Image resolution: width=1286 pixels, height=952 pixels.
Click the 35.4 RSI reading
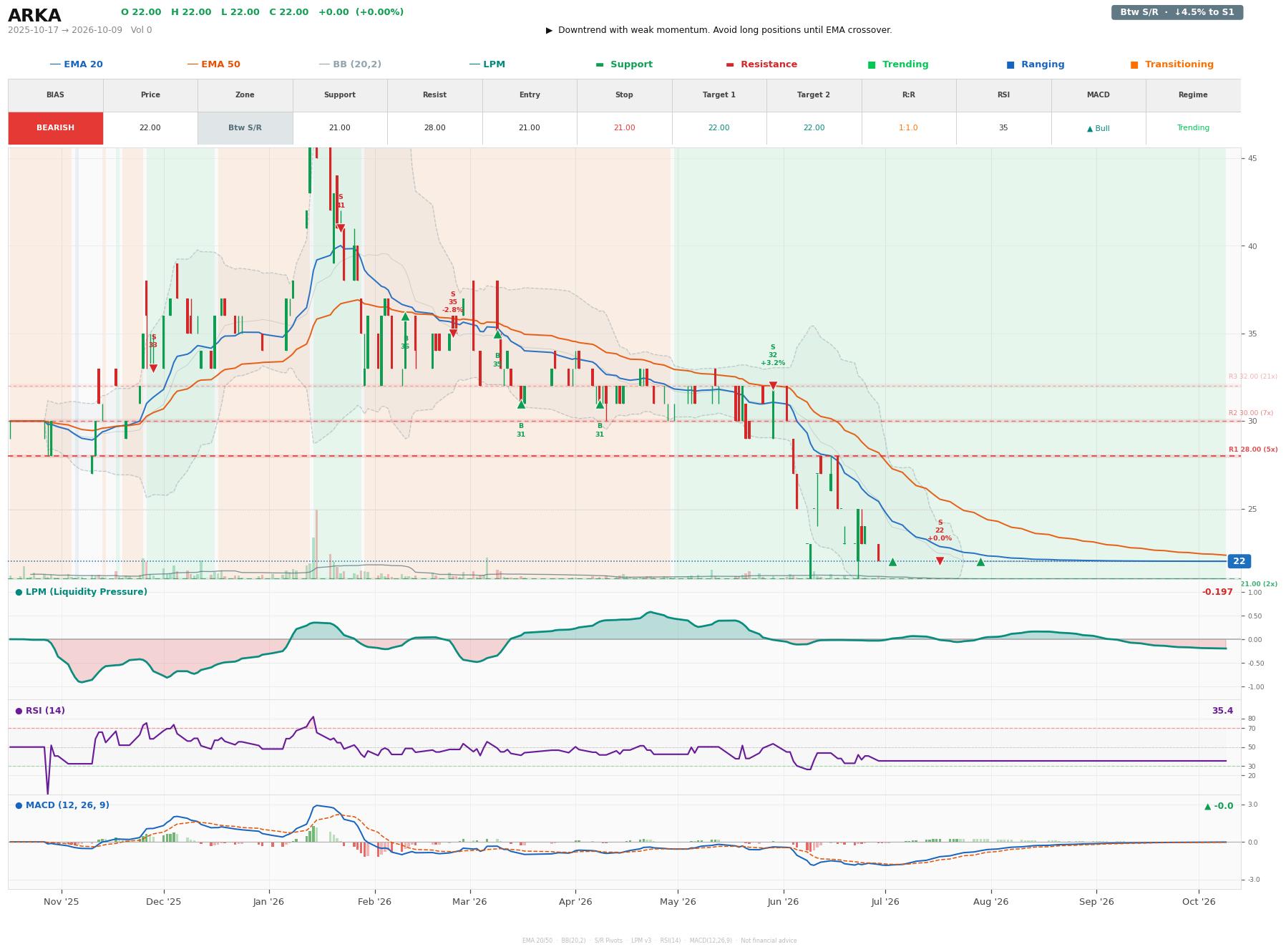(x=1222, y=711)
